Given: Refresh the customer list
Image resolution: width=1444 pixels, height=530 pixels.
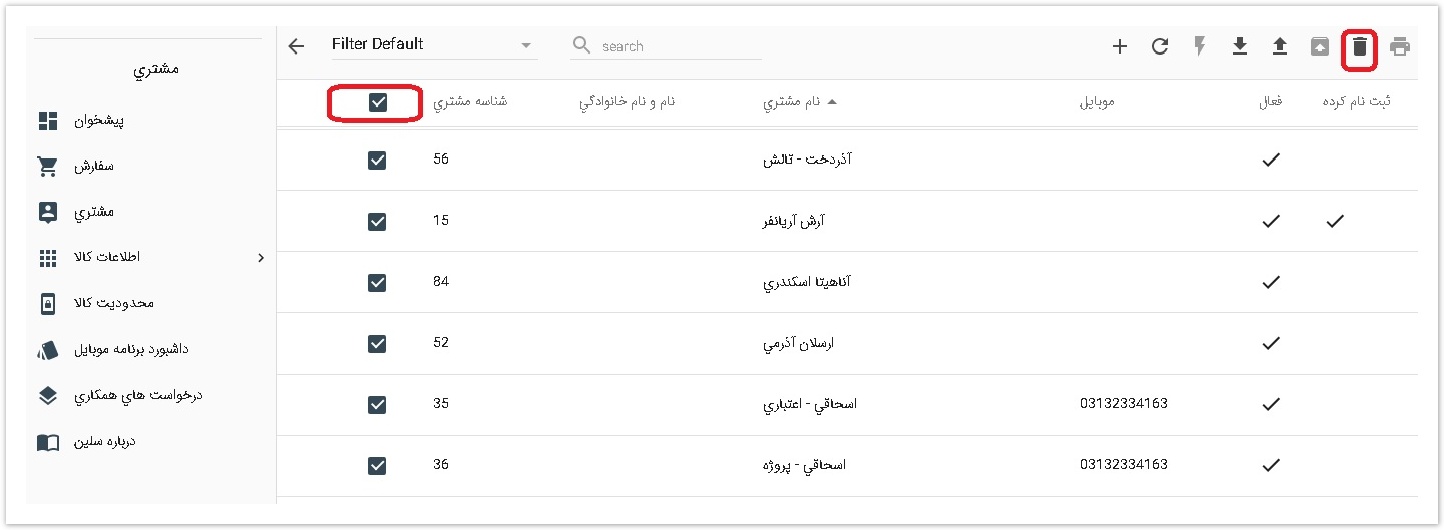Looking at the screenshot, I should pyautogui.click(x=1160, y=46).
